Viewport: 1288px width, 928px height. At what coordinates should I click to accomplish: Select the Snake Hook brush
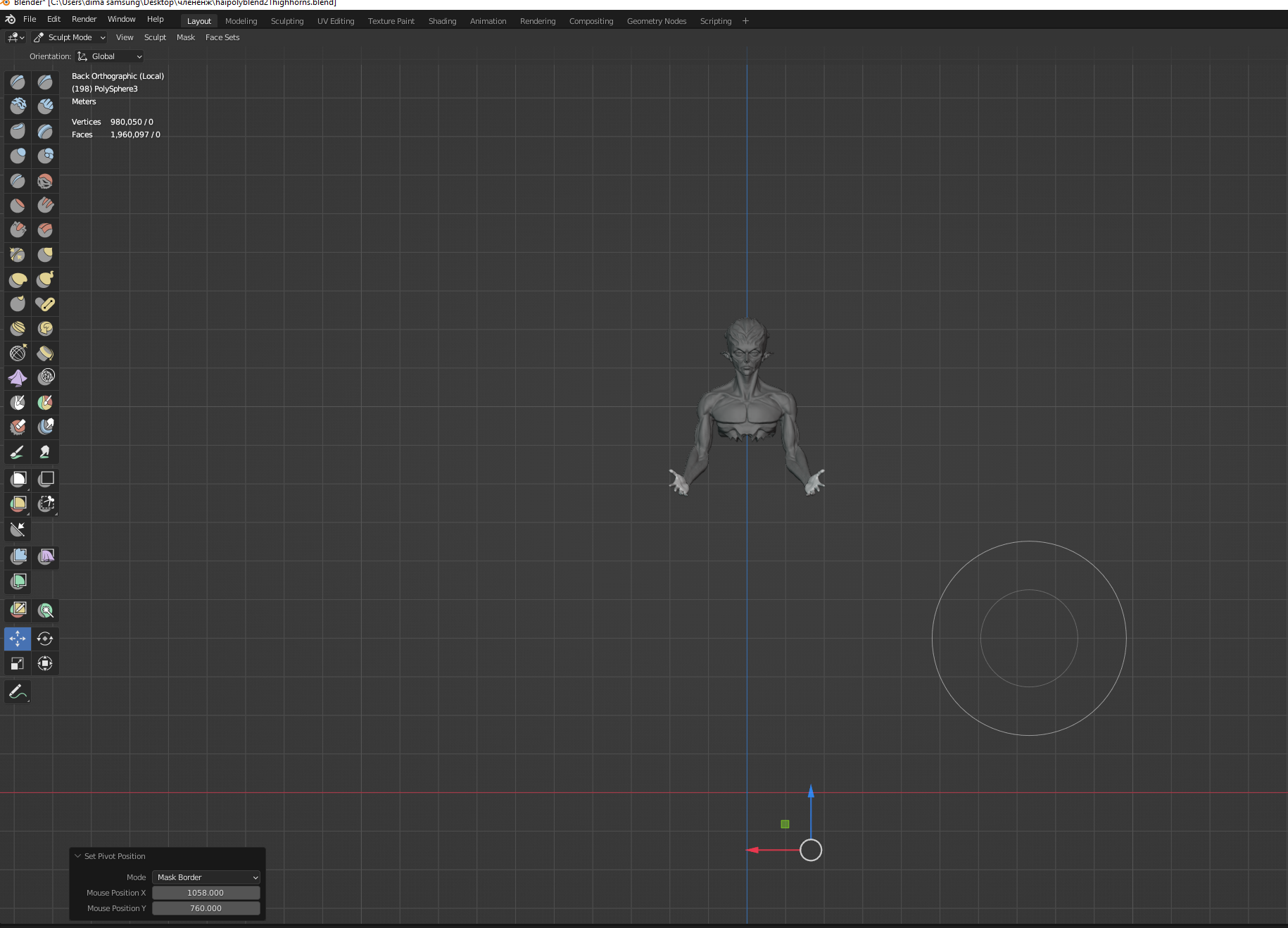click(x=45, y=279)
